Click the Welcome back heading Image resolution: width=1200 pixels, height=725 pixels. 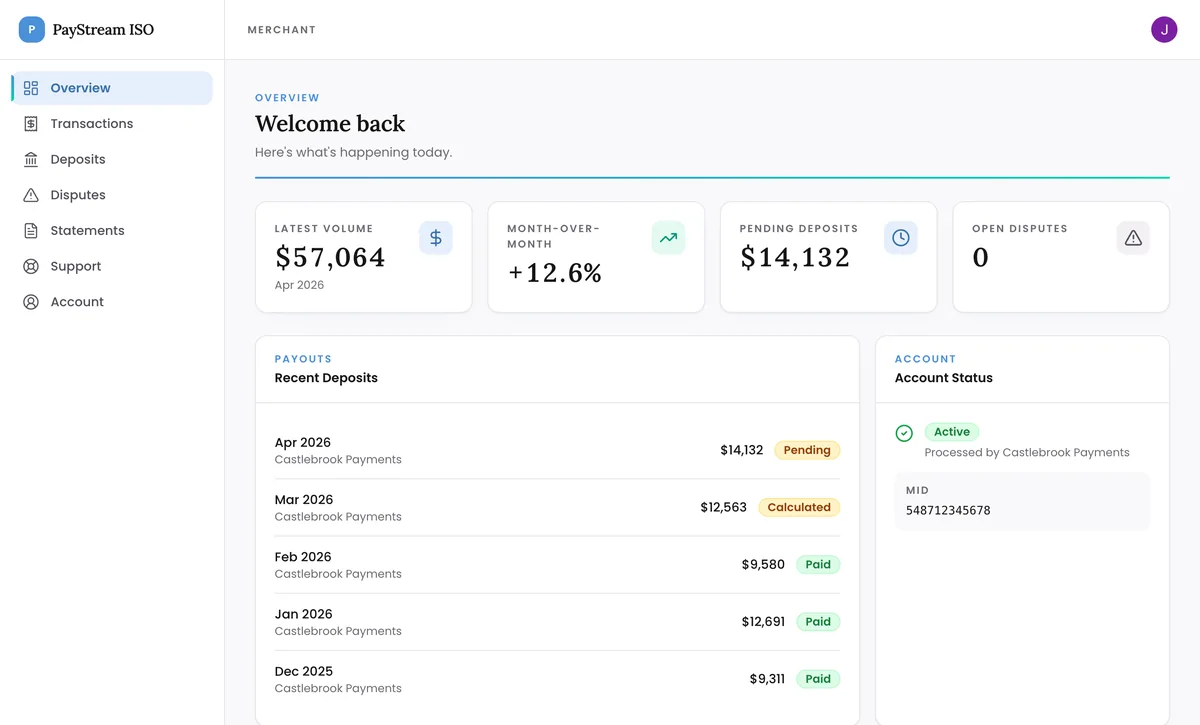coord(330,124)
